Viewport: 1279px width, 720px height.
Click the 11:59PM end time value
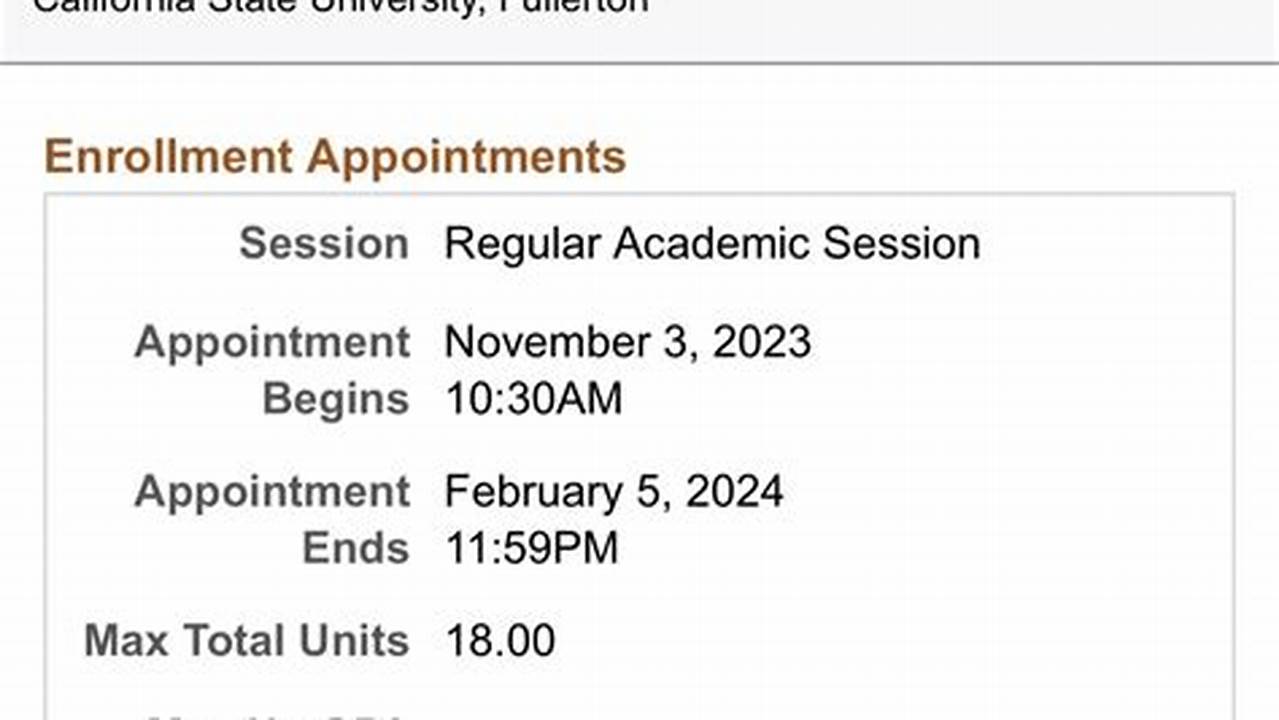point(532,547)
